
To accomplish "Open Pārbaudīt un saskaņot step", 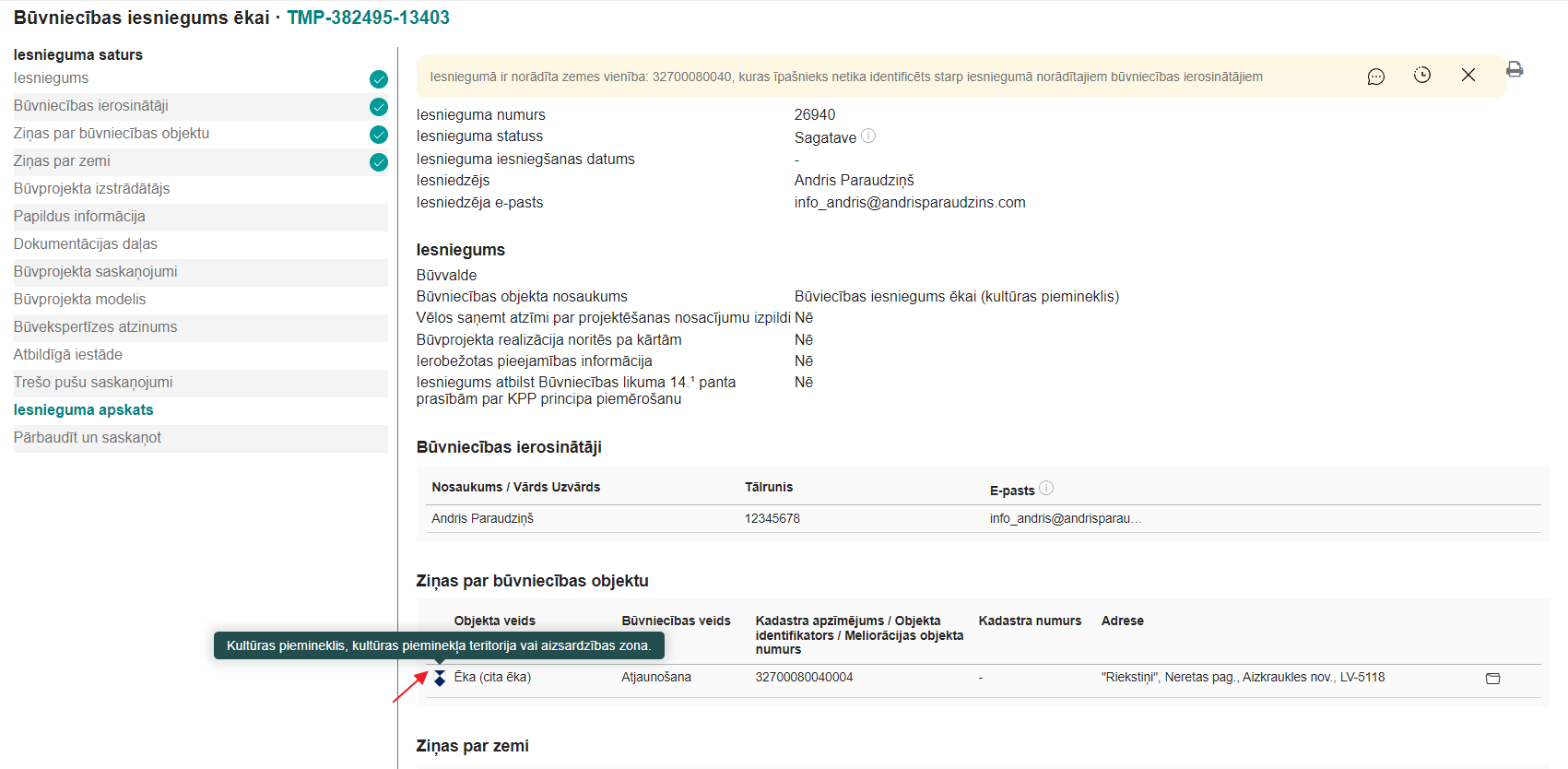I will (88, 438).
